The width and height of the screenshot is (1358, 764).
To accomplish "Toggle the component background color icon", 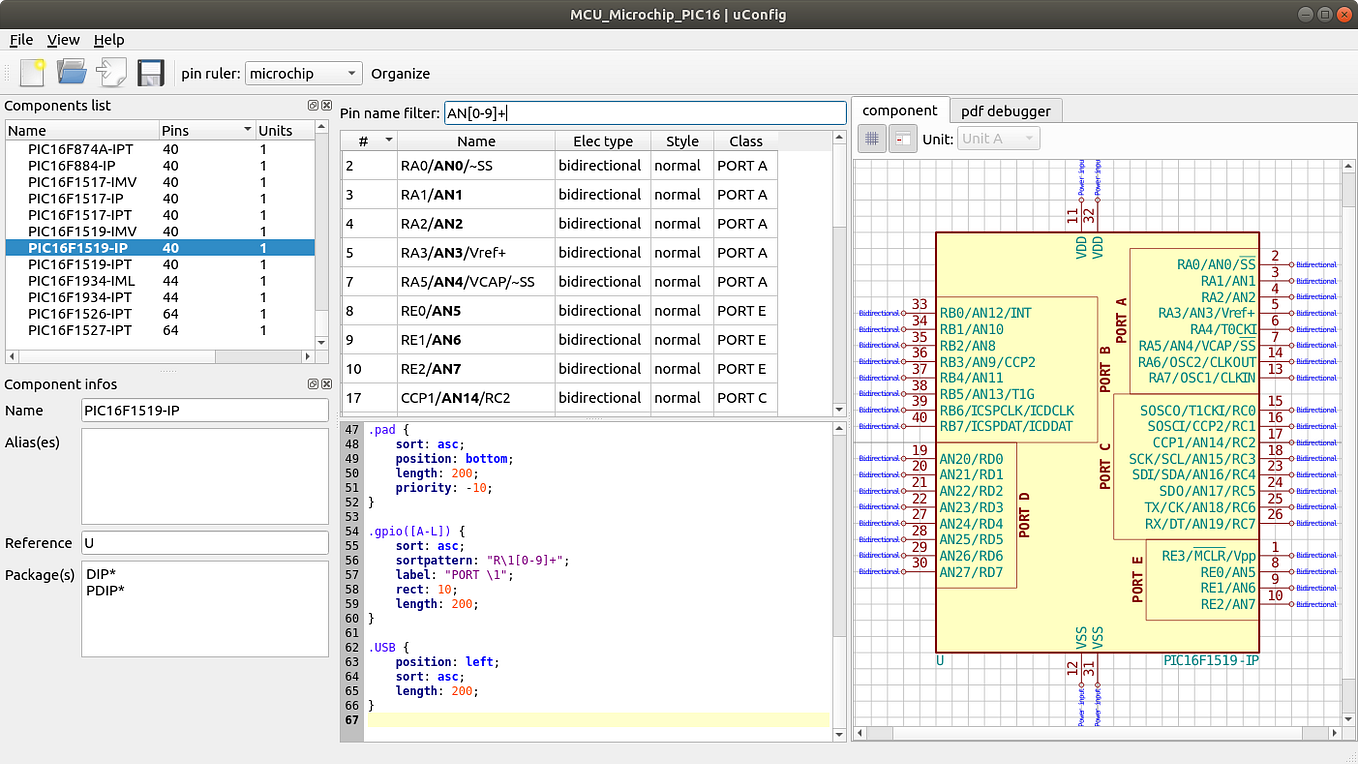I will coord(902,138).
